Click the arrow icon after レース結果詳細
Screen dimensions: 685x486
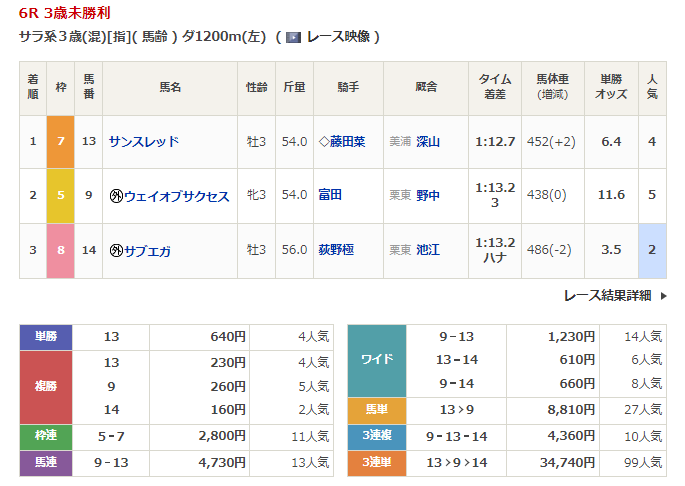point(662,295)
